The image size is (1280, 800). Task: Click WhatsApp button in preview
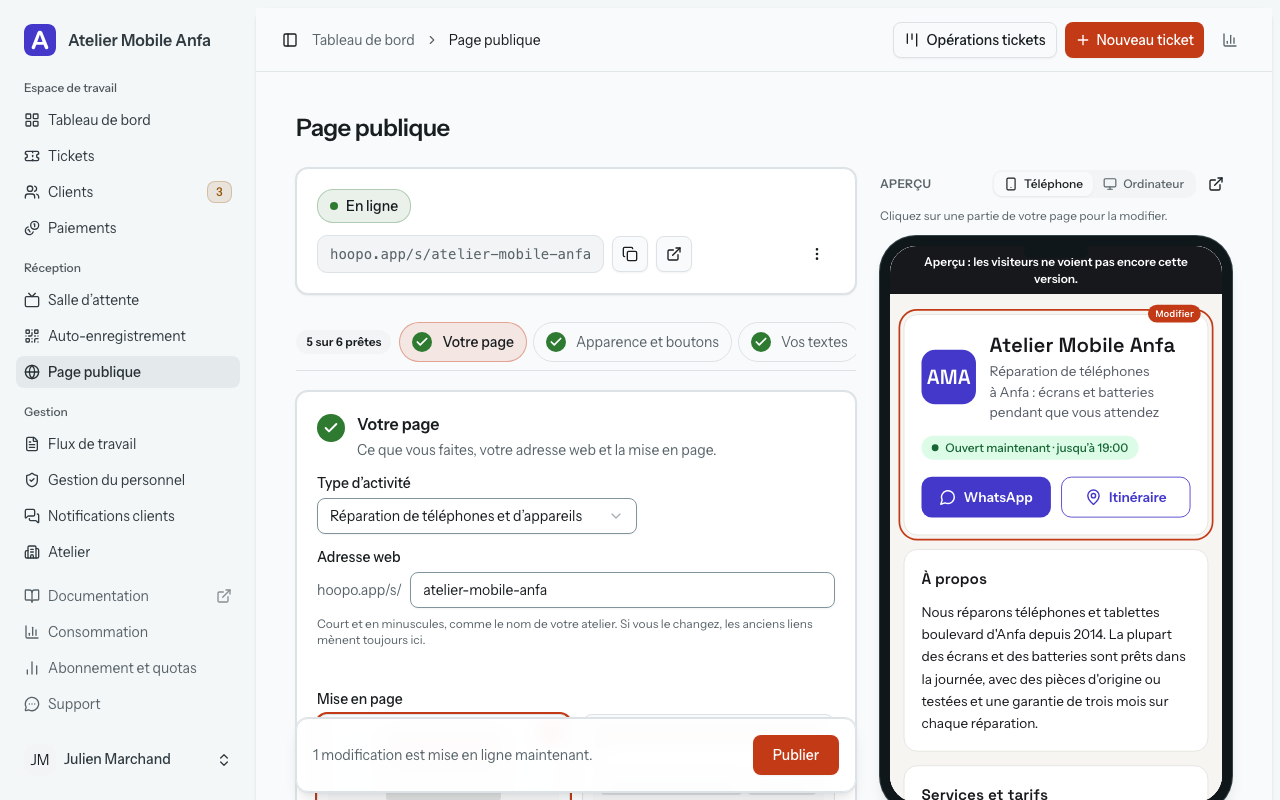(986, 497)
